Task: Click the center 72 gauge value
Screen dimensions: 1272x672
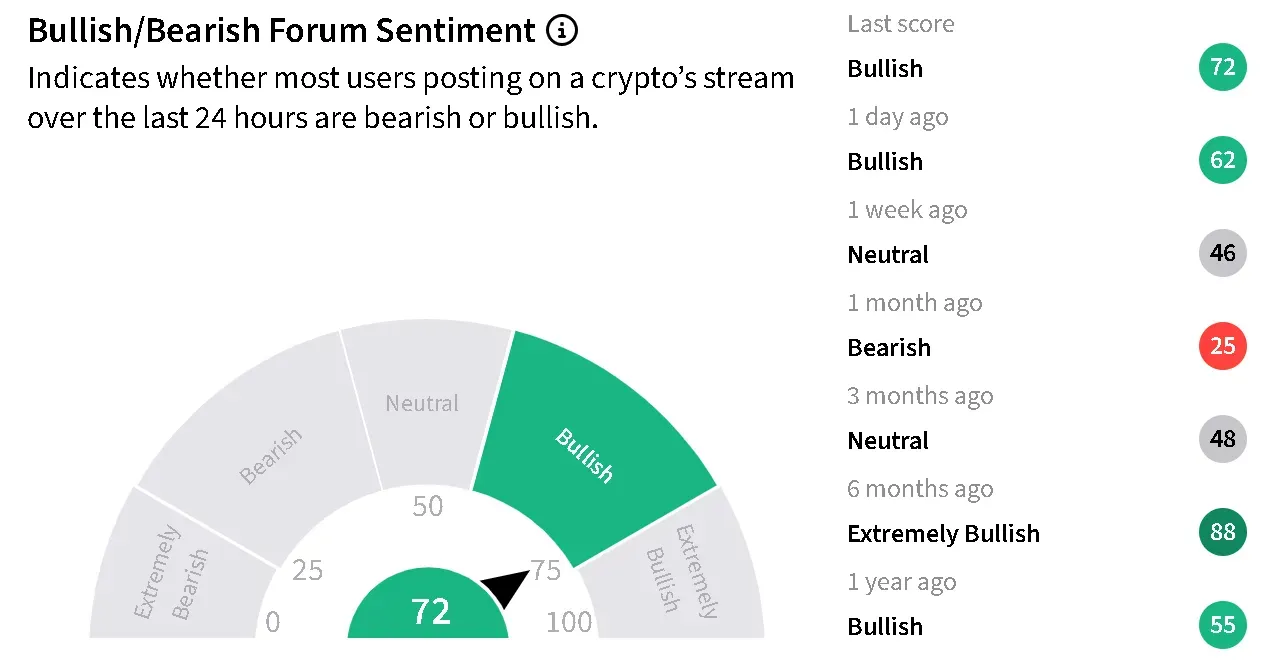Action: click(431, 610)
